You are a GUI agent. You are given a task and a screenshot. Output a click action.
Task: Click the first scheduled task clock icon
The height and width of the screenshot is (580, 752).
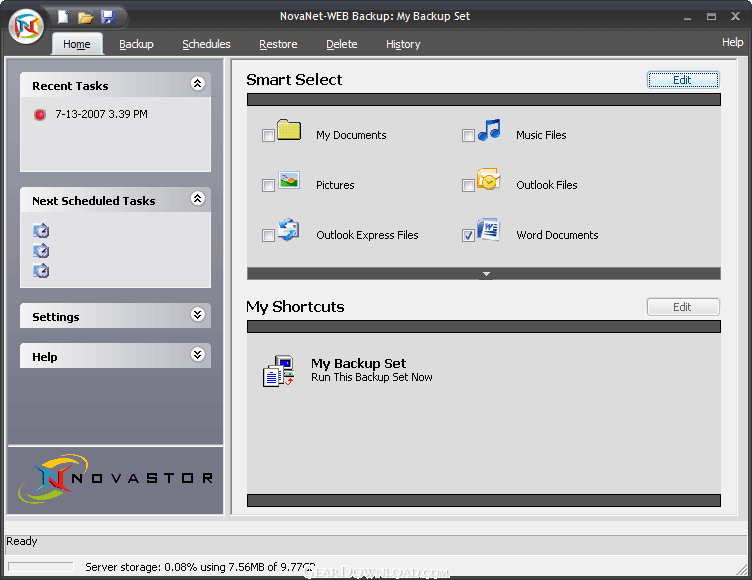pyautogui.click(x=41, y=231)
